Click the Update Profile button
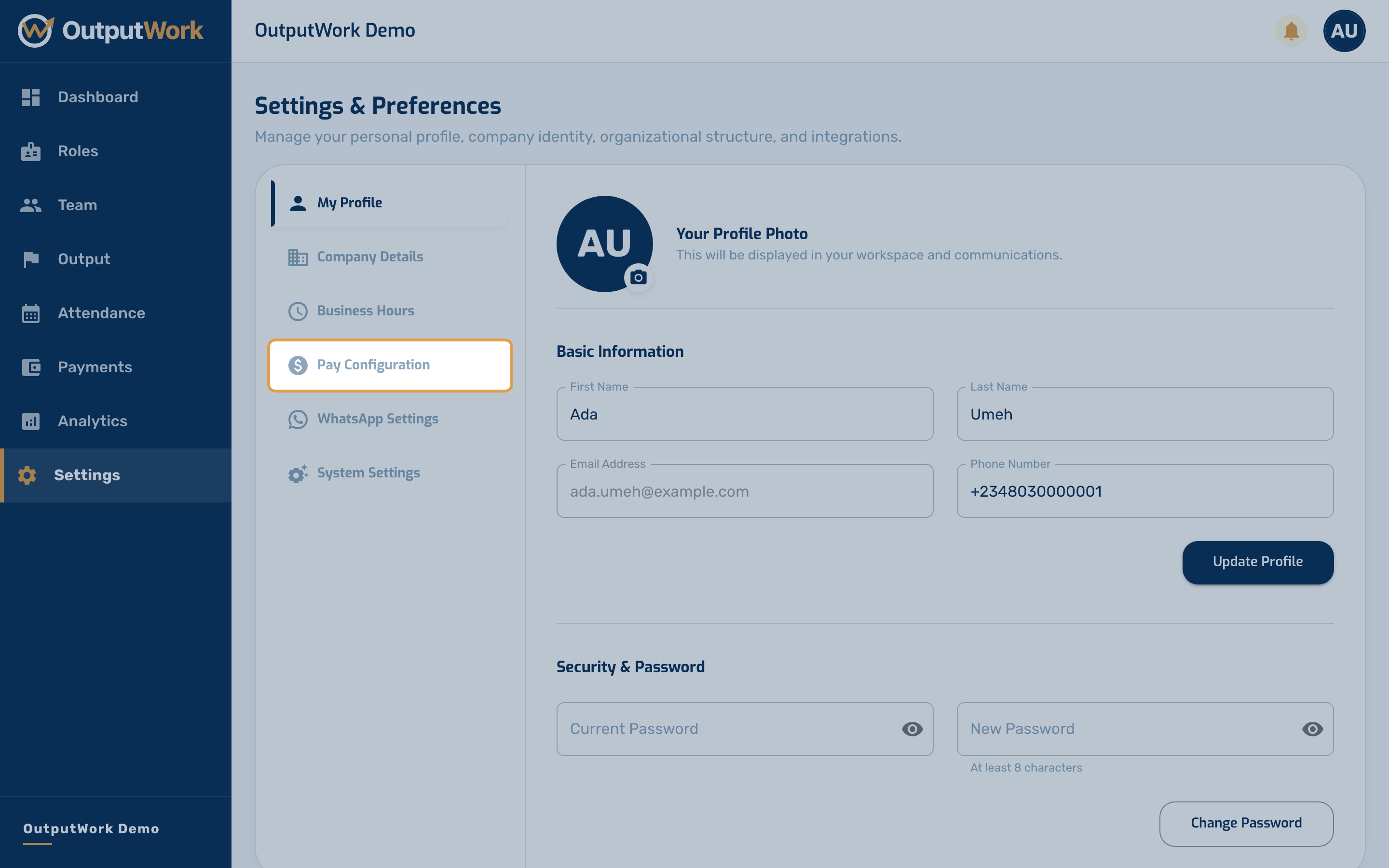 point(1257,562)
